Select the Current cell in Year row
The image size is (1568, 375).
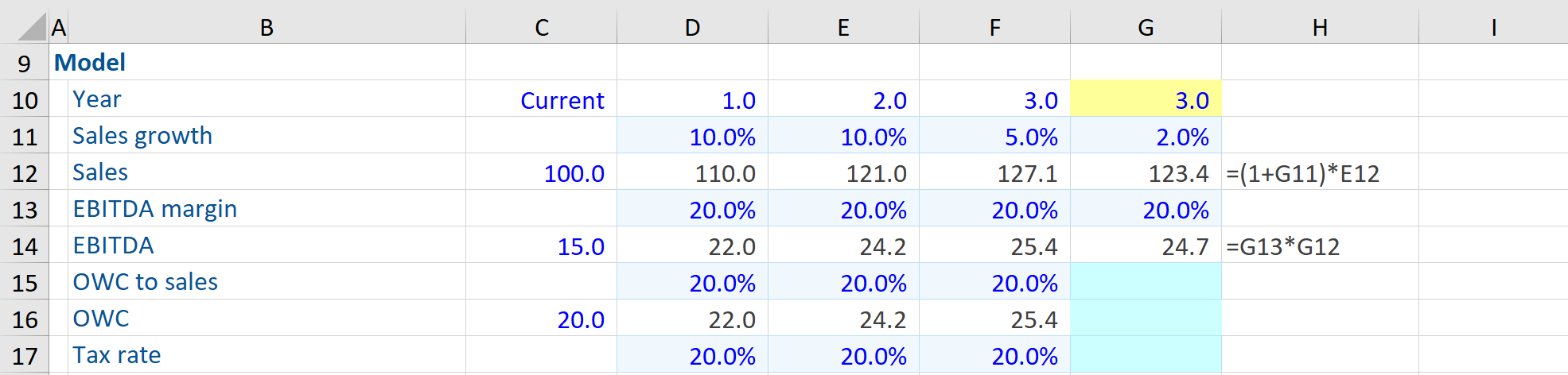tap(562, 100)
